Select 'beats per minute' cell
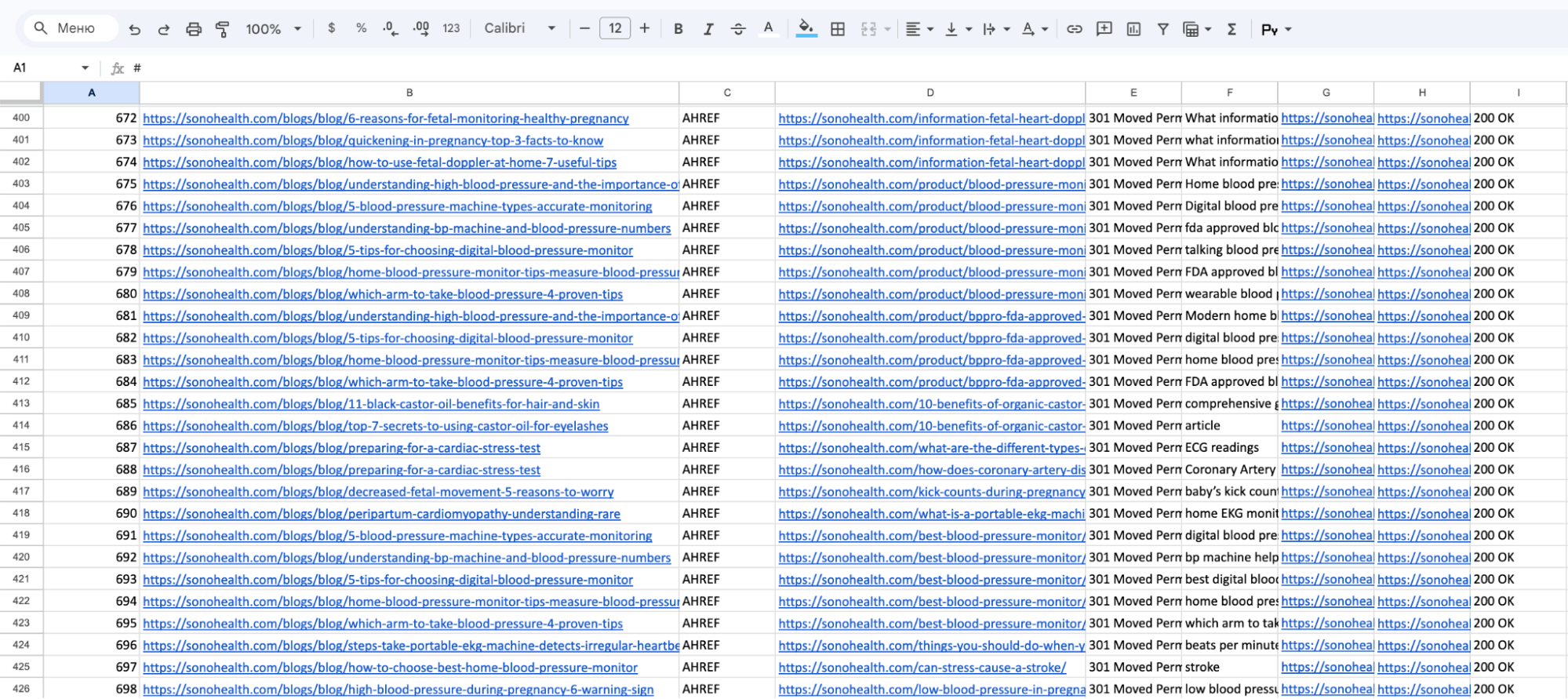 (1230, 645)
